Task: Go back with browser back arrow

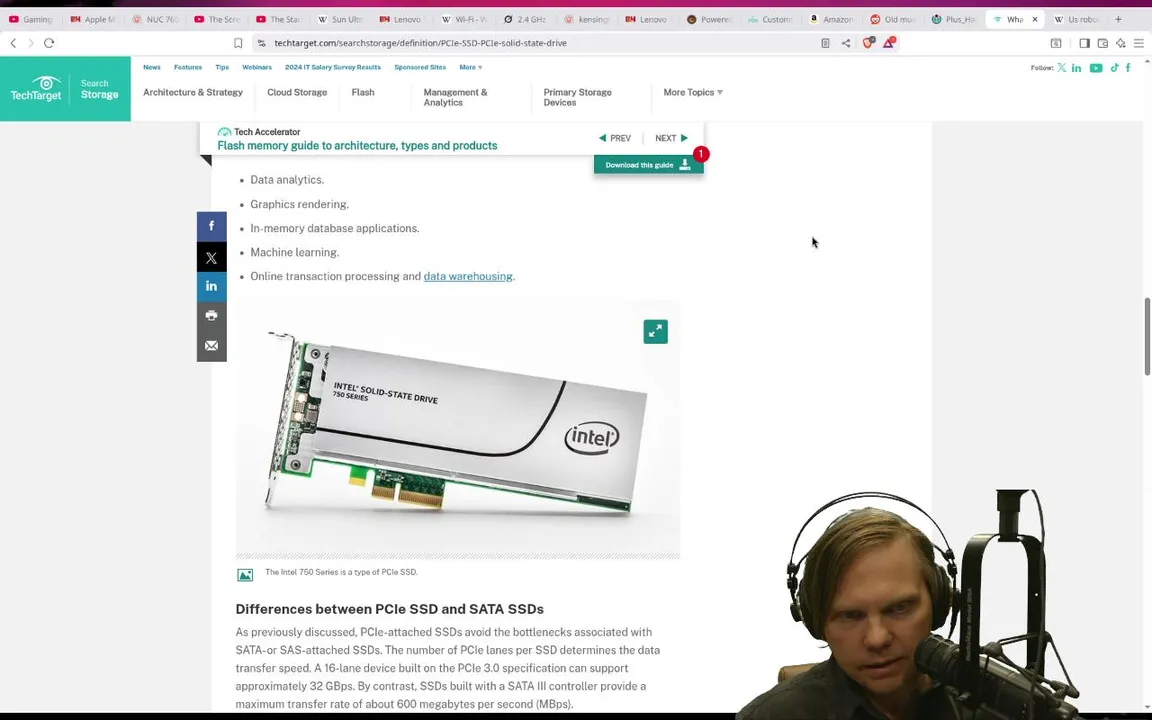Action: click(13, 43)
